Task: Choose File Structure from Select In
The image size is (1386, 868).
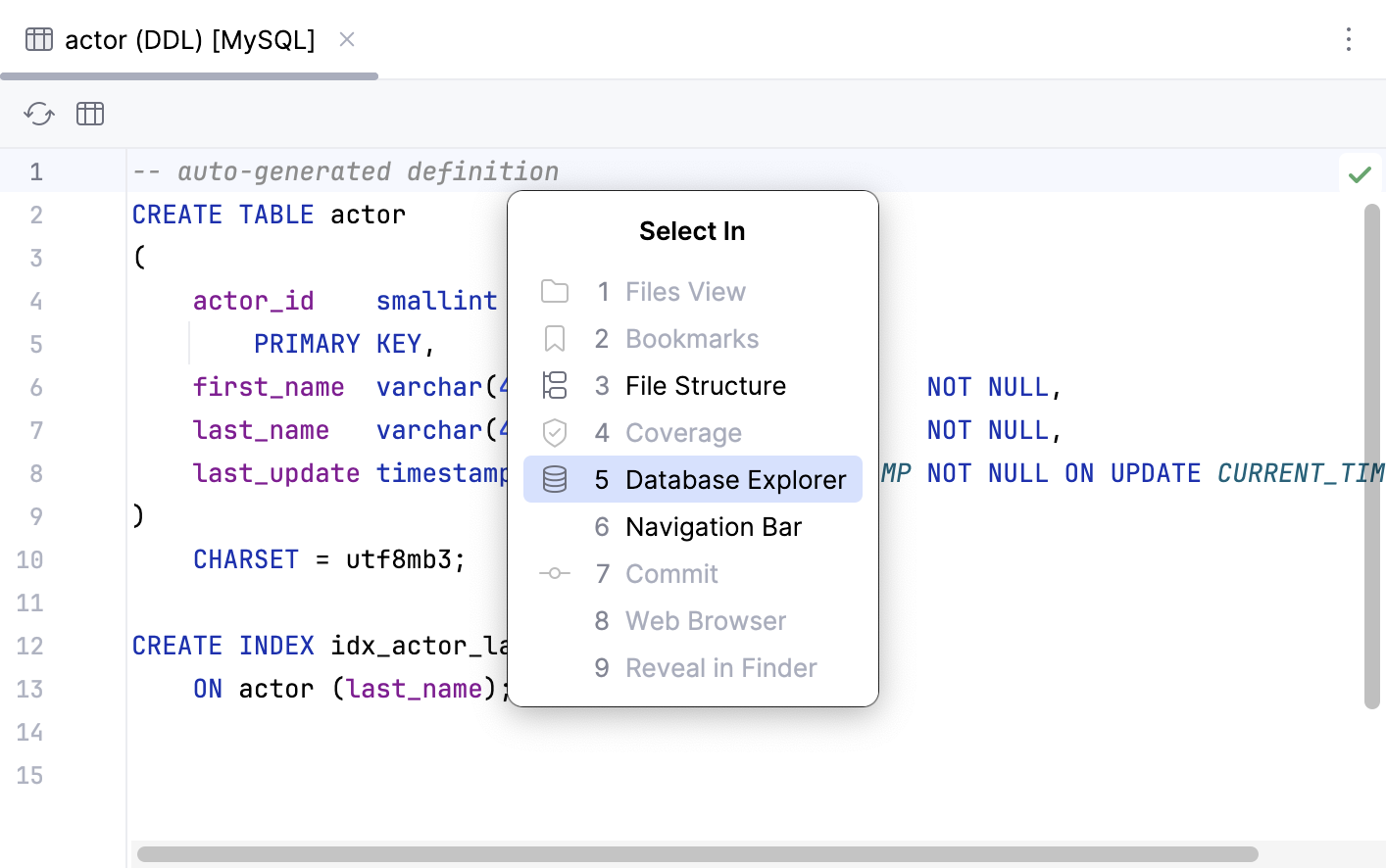Action: coord(705,385)
